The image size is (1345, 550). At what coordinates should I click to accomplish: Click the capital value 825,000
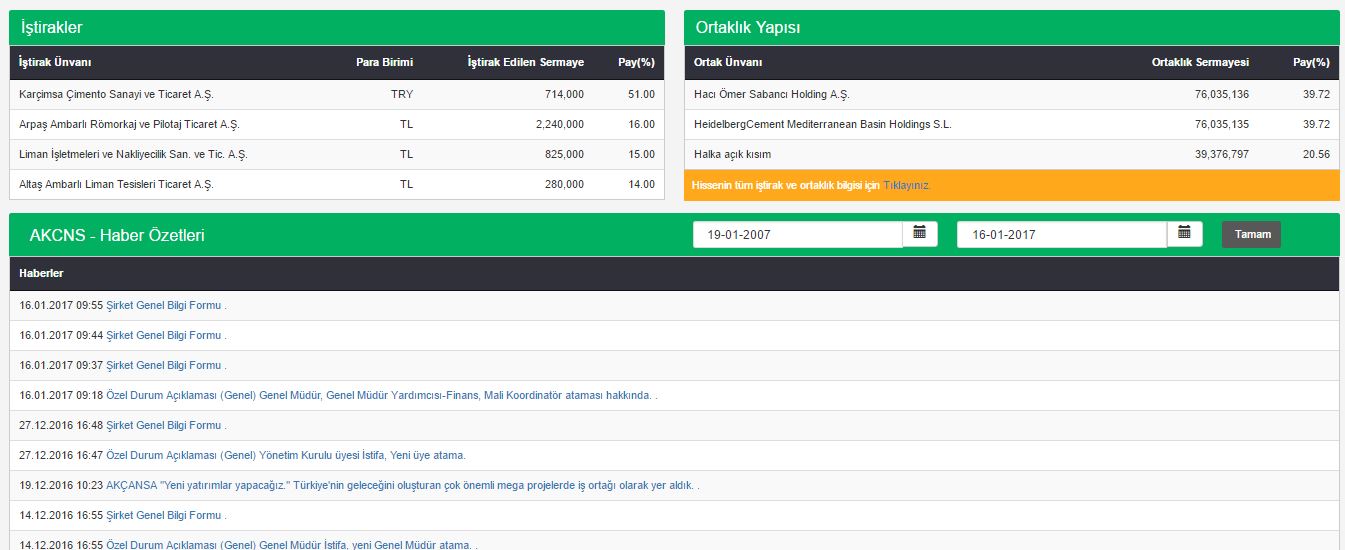click(x=564, y=154)
